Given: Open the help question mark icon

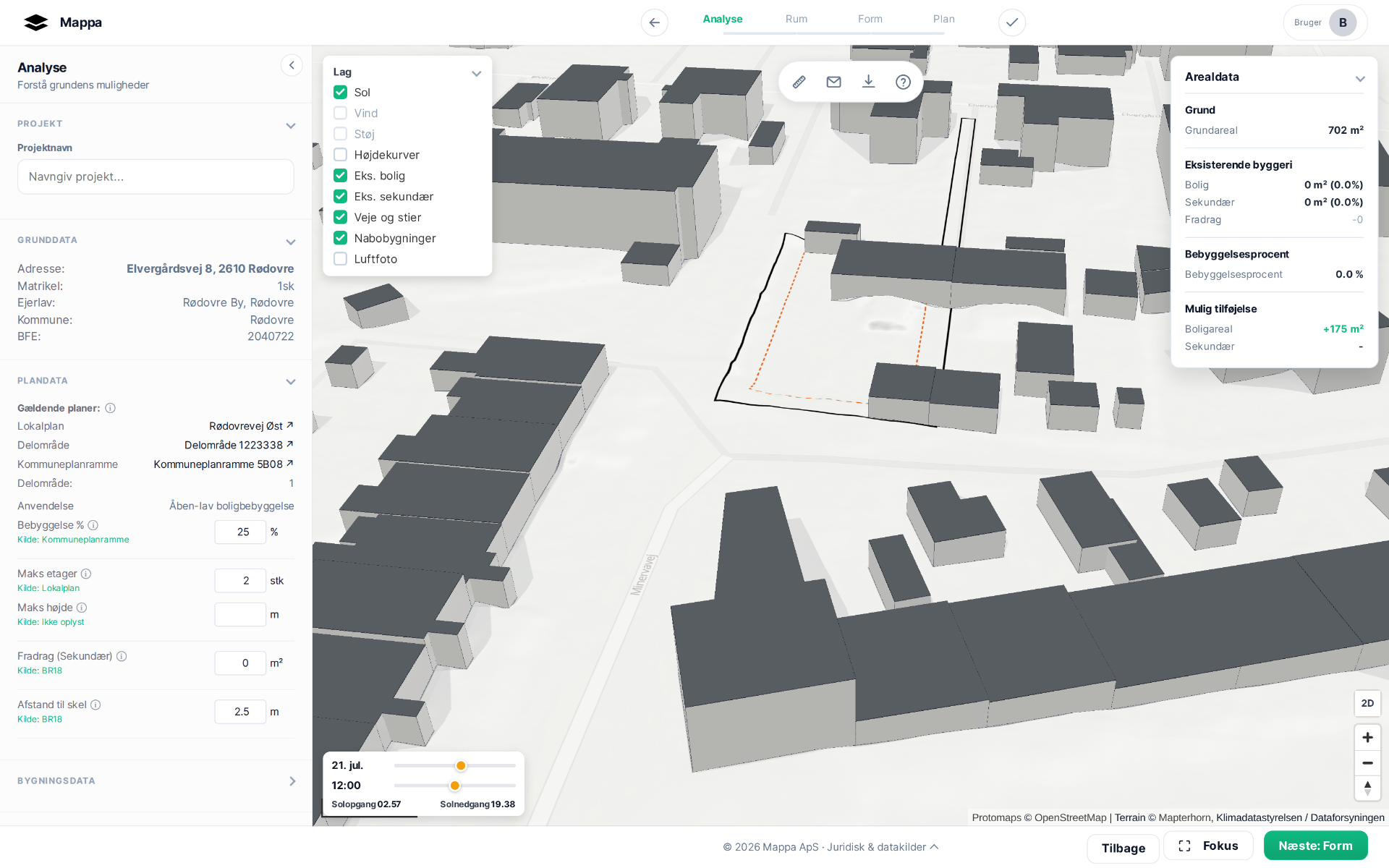Looking at the screenshot, I should [903, 82].
